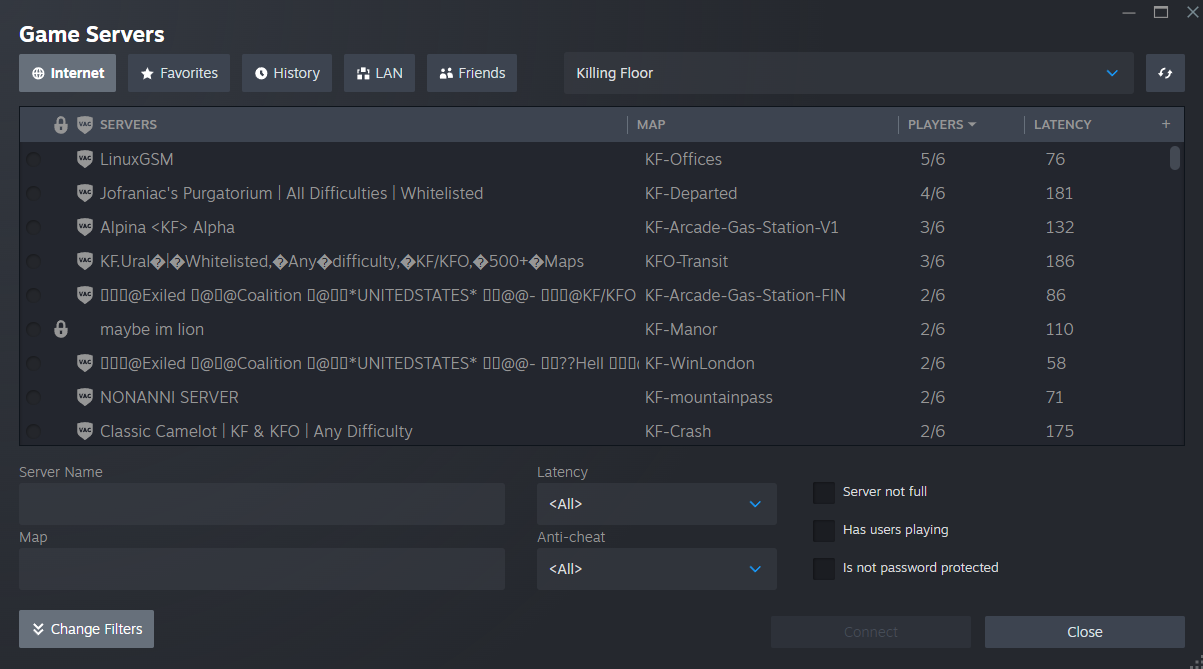This screenshot has width=1203, height=669.
Task: Select the NONANNI SERVER name
Action: [169, 397]
